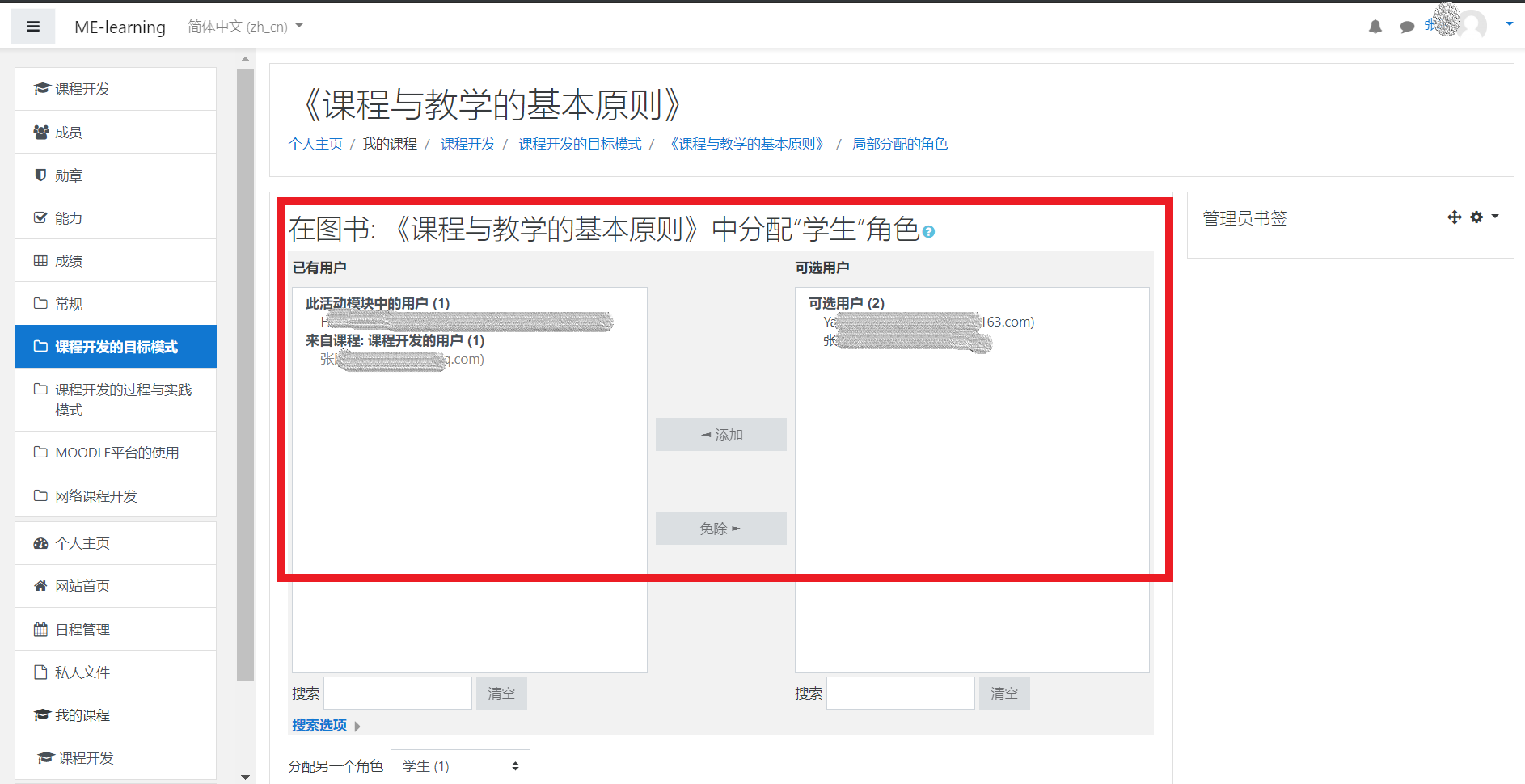1525x784 pixels.
Task: Open the notifications bell
Action: click(x=1375, y=26)
